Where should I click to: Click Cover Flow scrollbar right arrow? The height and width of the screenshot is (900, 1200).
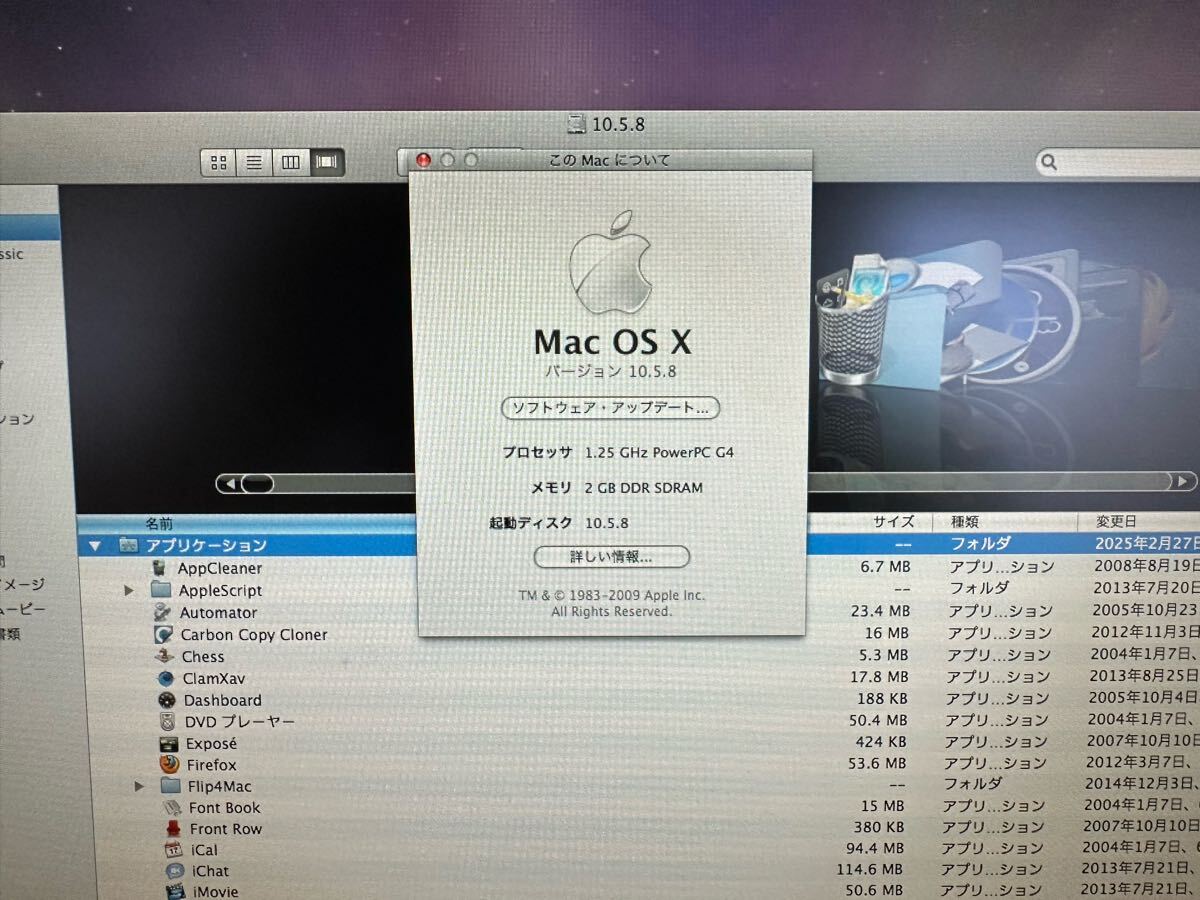[1185, 482]
